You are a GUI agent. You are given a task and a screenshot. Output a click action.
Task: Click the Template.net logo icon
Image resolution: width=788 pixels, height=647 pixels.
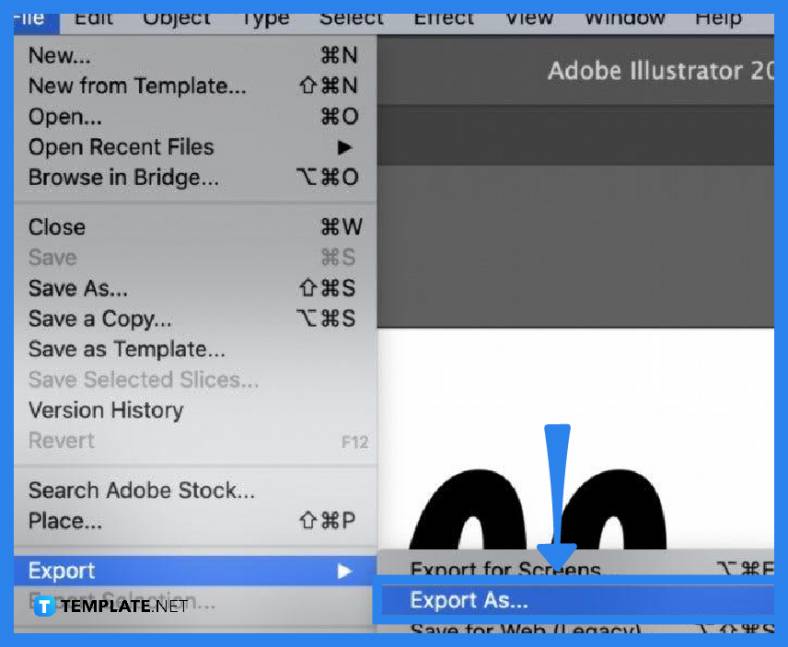click(44, 606)
